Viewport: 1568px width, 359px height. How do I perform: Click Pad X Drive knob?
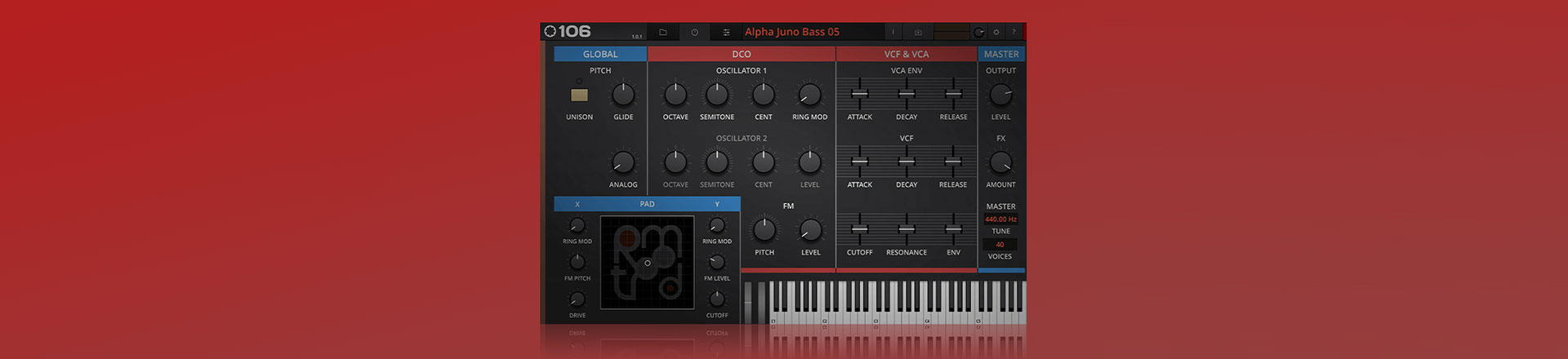(577, 299)
